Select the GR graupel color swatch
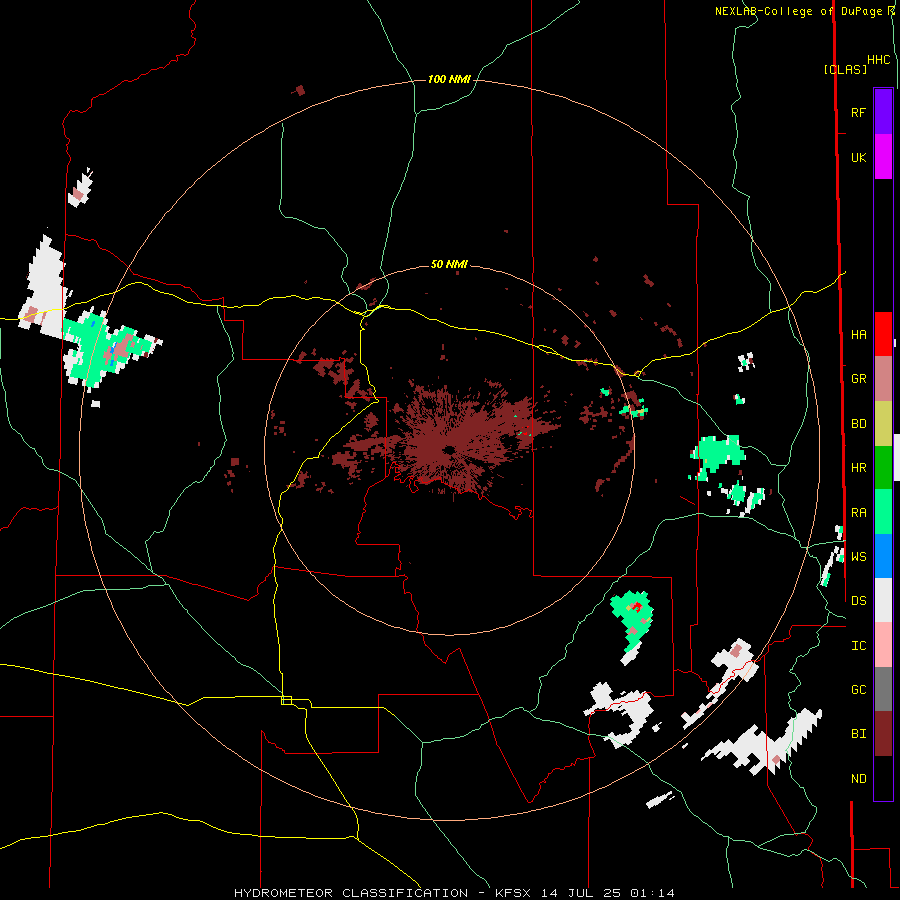This screenshot has width=900, height=900. click(x=883, y=379)
